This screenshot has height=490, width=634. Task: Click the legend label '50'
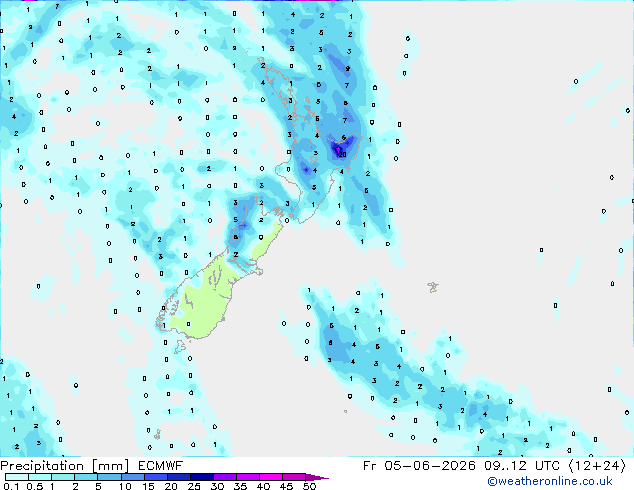309,486
